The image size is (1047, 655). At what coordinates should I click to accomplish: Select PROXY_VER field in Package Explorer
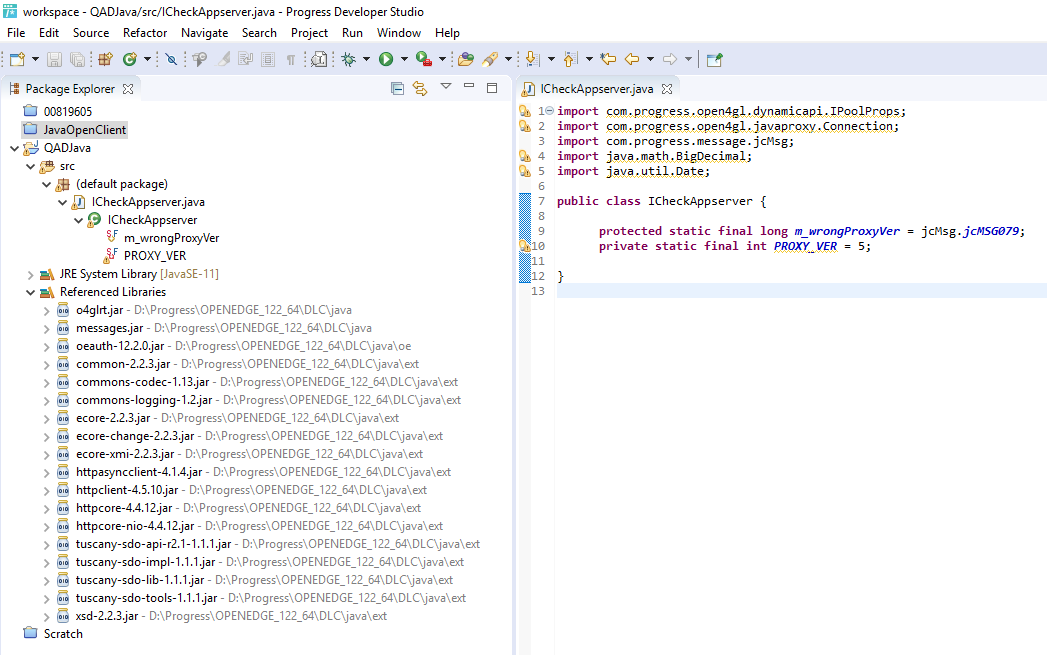[x=155, y=256]
